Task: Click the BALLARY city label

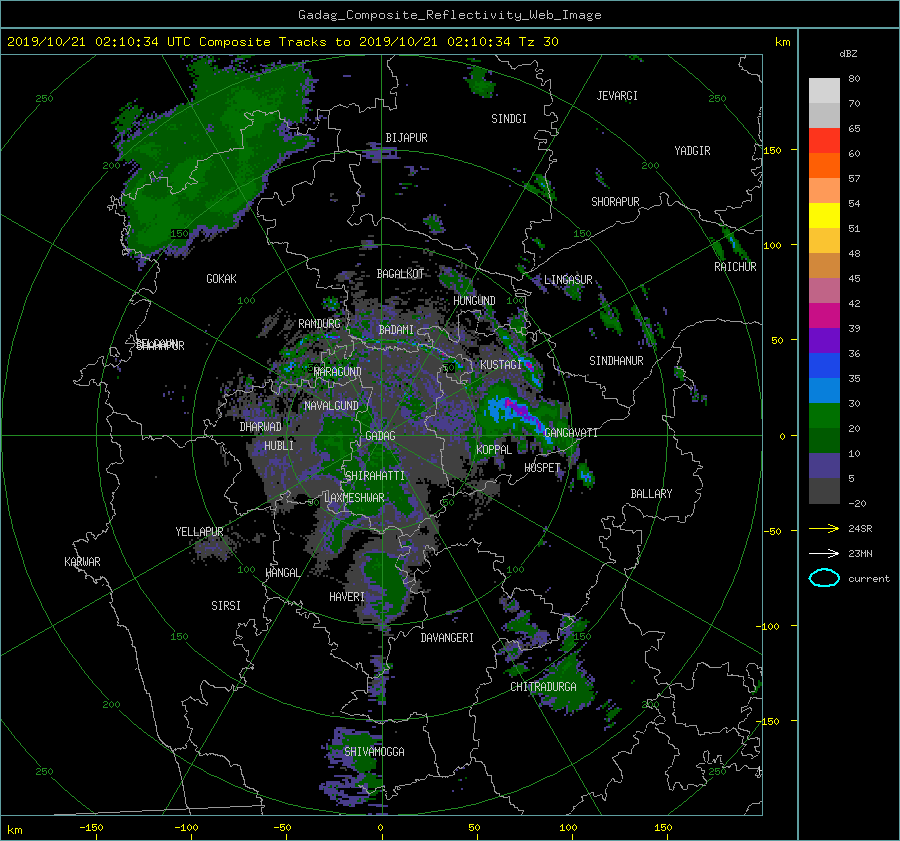Action: click(x=651, y=494)
